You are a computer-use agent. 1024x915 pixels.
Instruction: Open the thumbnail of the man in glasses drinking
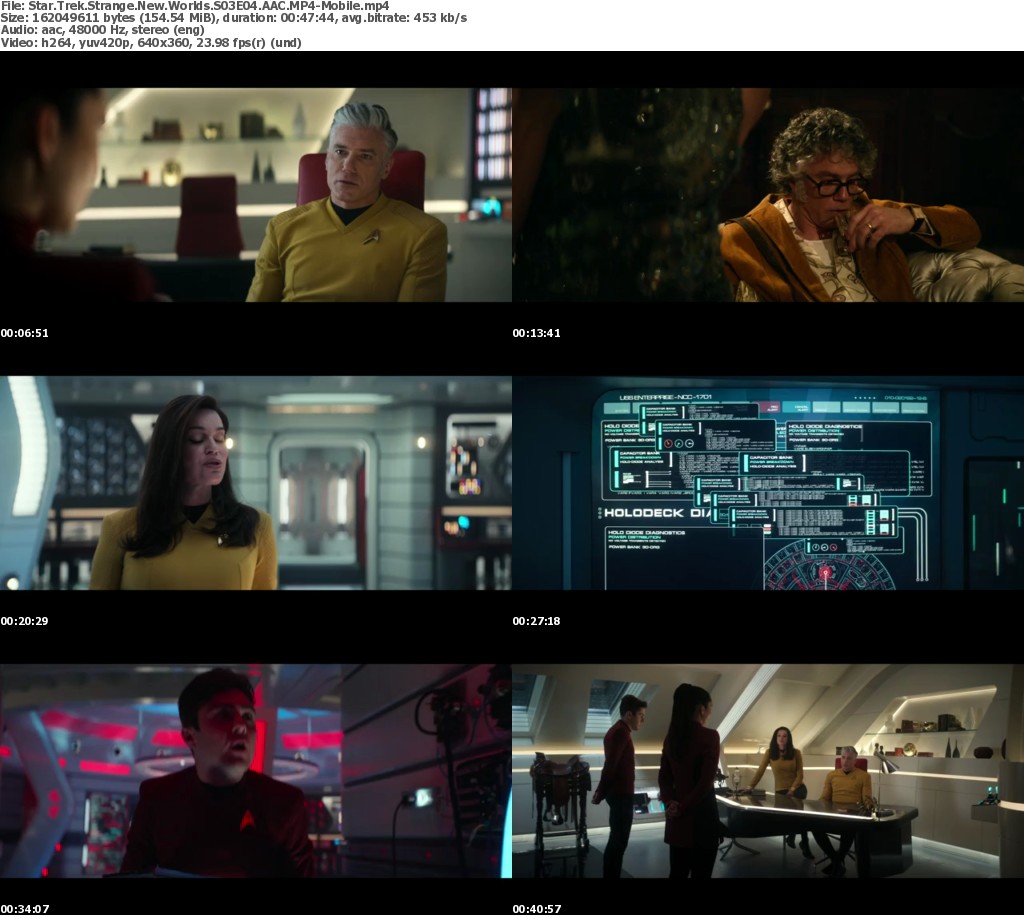point(768,195)
